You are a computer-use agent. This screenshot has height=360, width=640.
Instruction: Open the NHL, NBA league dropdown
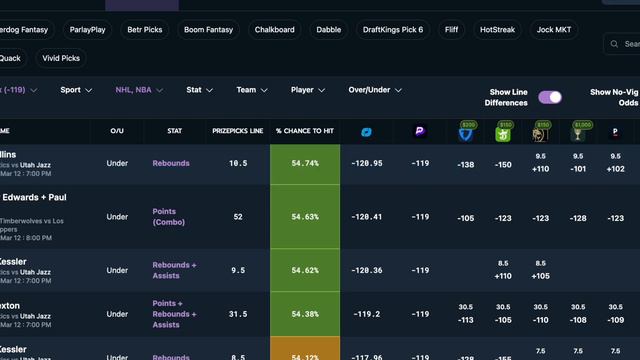[139, 90]
